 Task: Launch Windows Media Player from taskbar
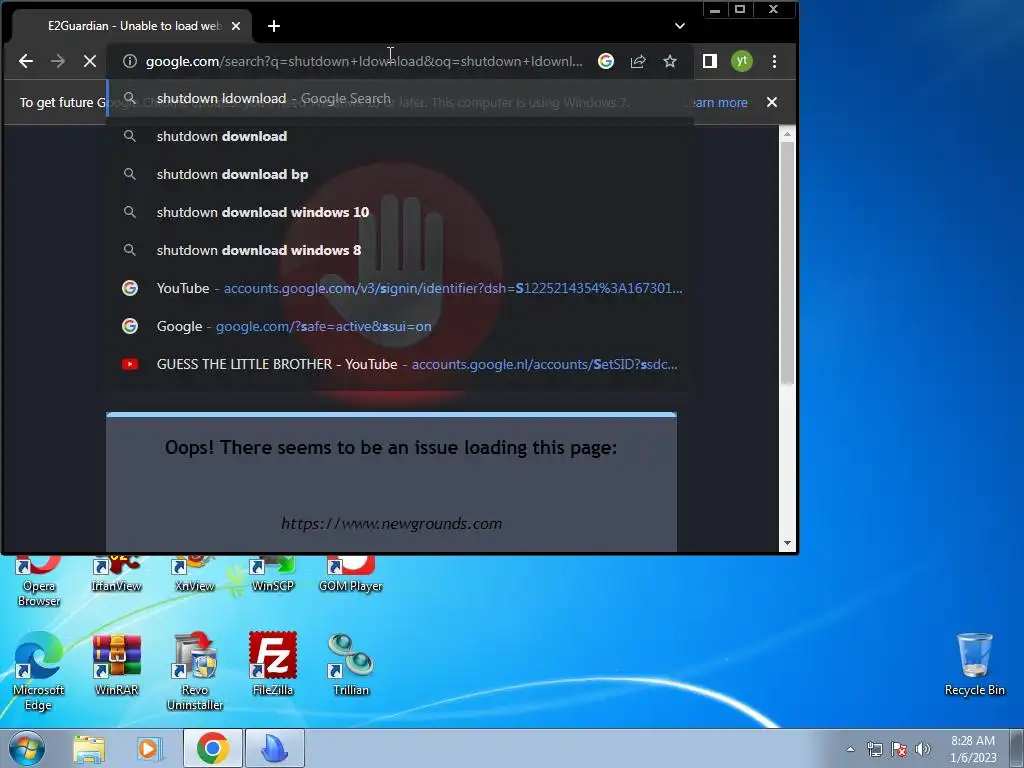click(150, 749)
